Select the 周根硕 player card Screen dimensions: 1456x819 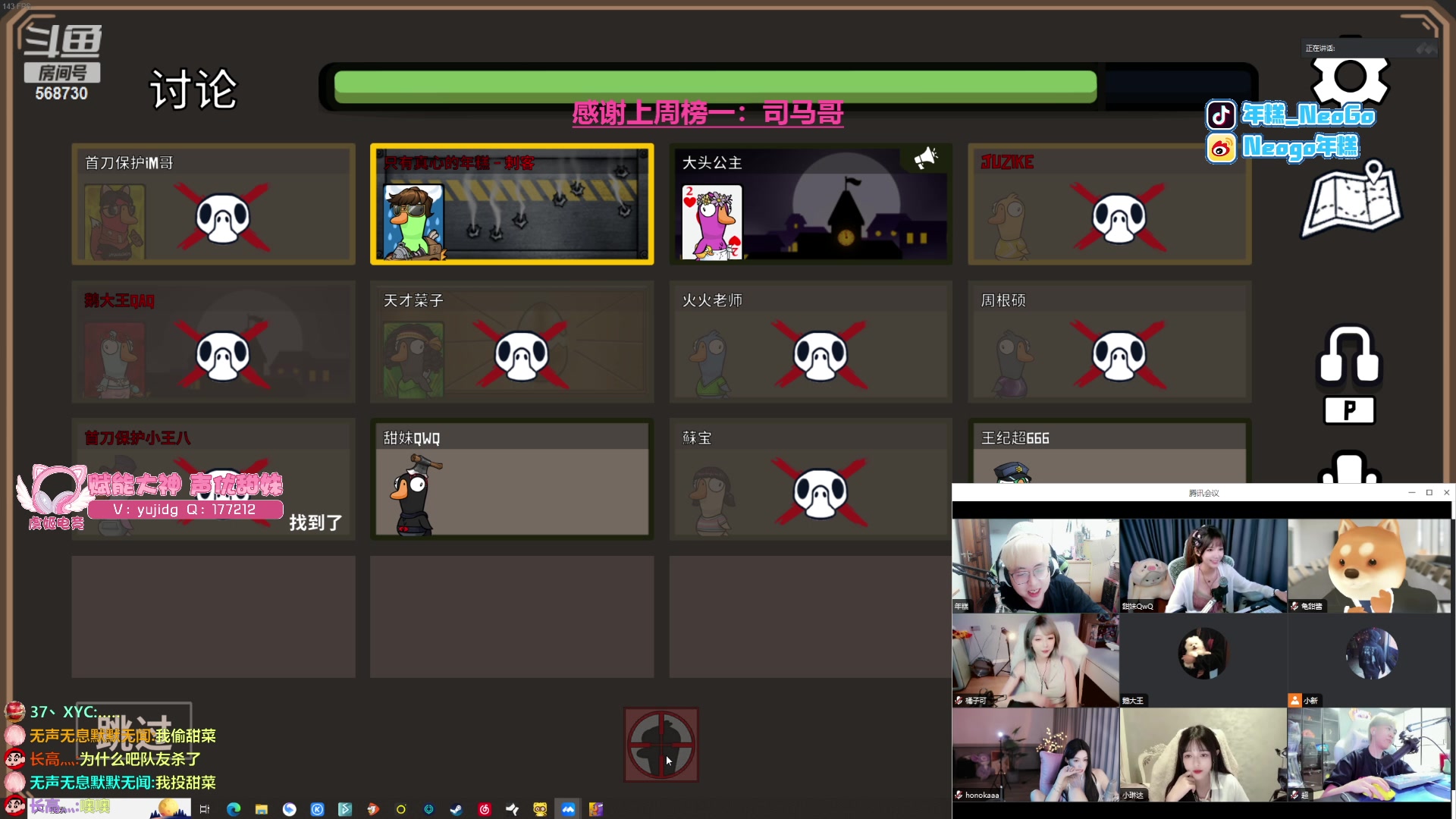(1109, 342)
